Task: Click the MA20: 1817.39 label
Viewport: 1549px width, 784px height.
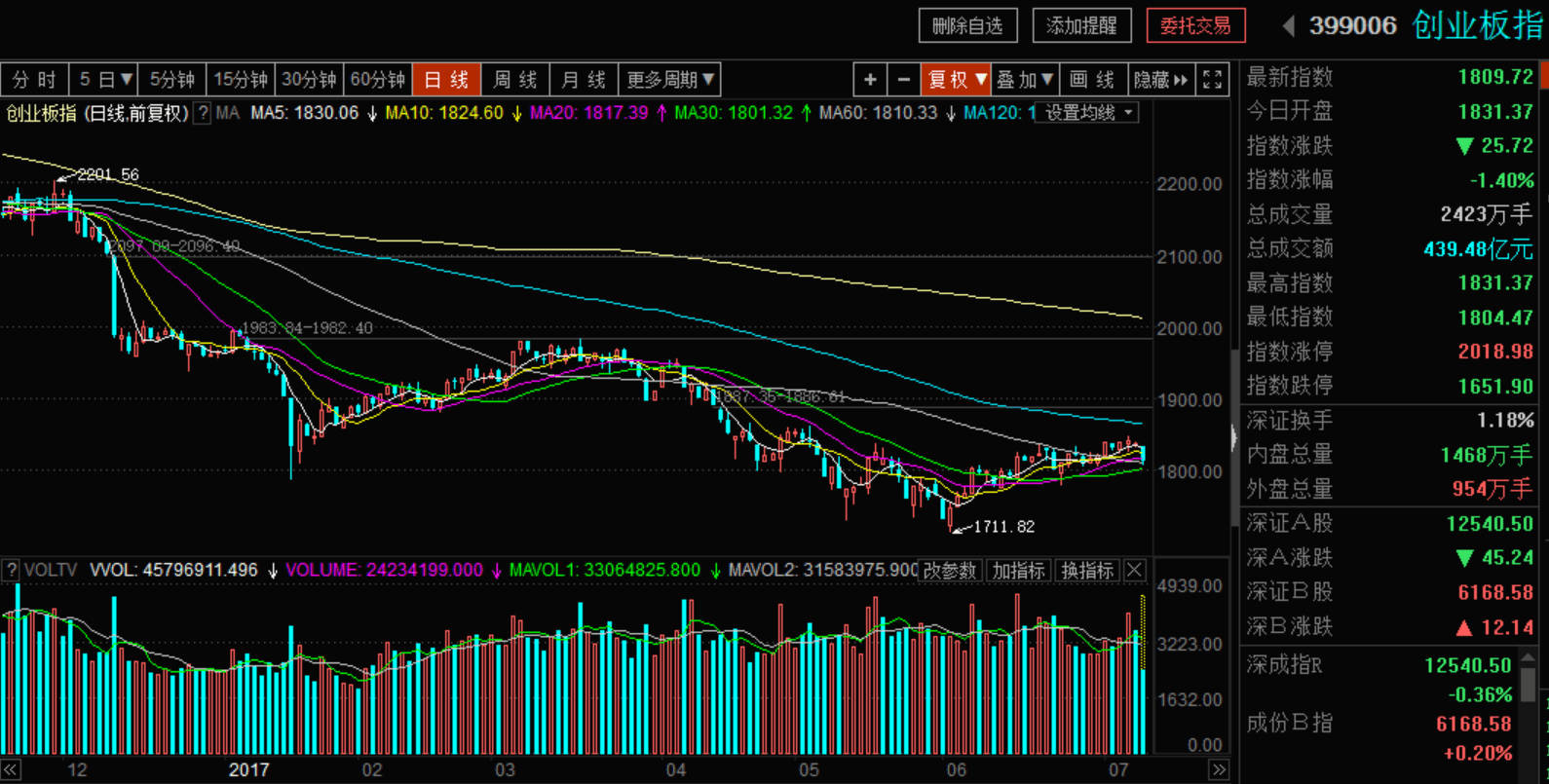Action: (x=588, y=113)
